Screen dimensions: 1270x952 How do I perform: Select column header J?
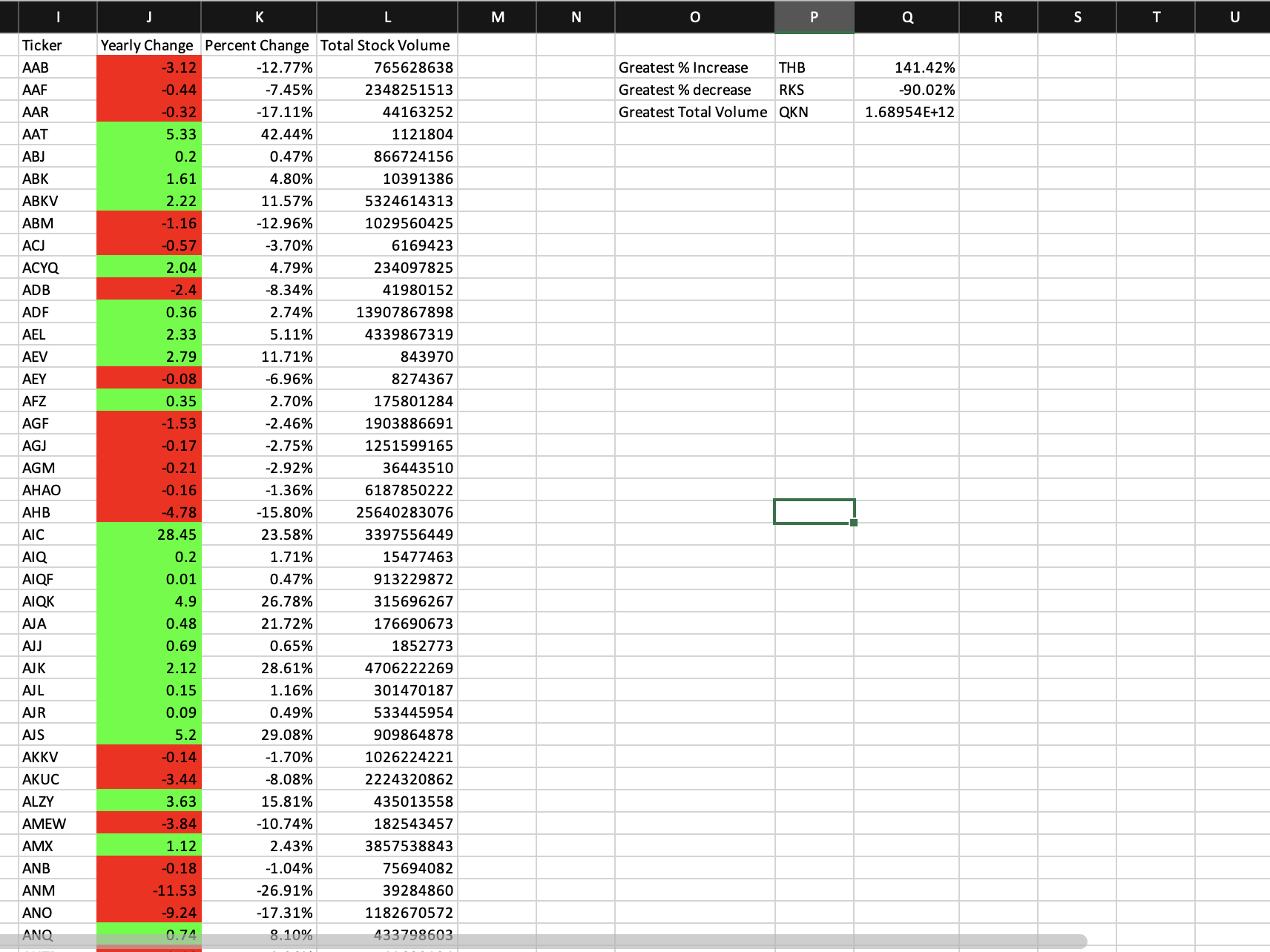tap(148, 17)
